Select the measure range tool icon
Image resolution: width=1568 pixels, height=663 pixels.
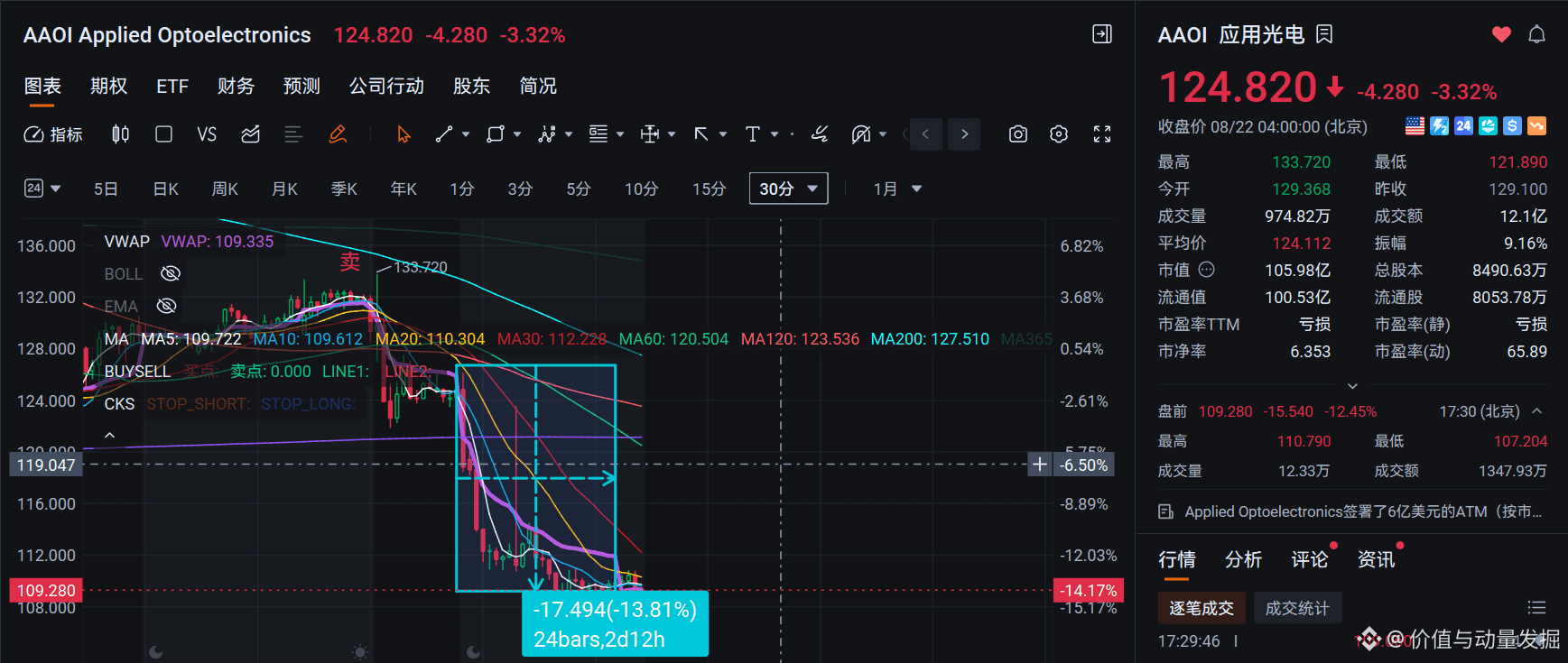tap(649, 134)
